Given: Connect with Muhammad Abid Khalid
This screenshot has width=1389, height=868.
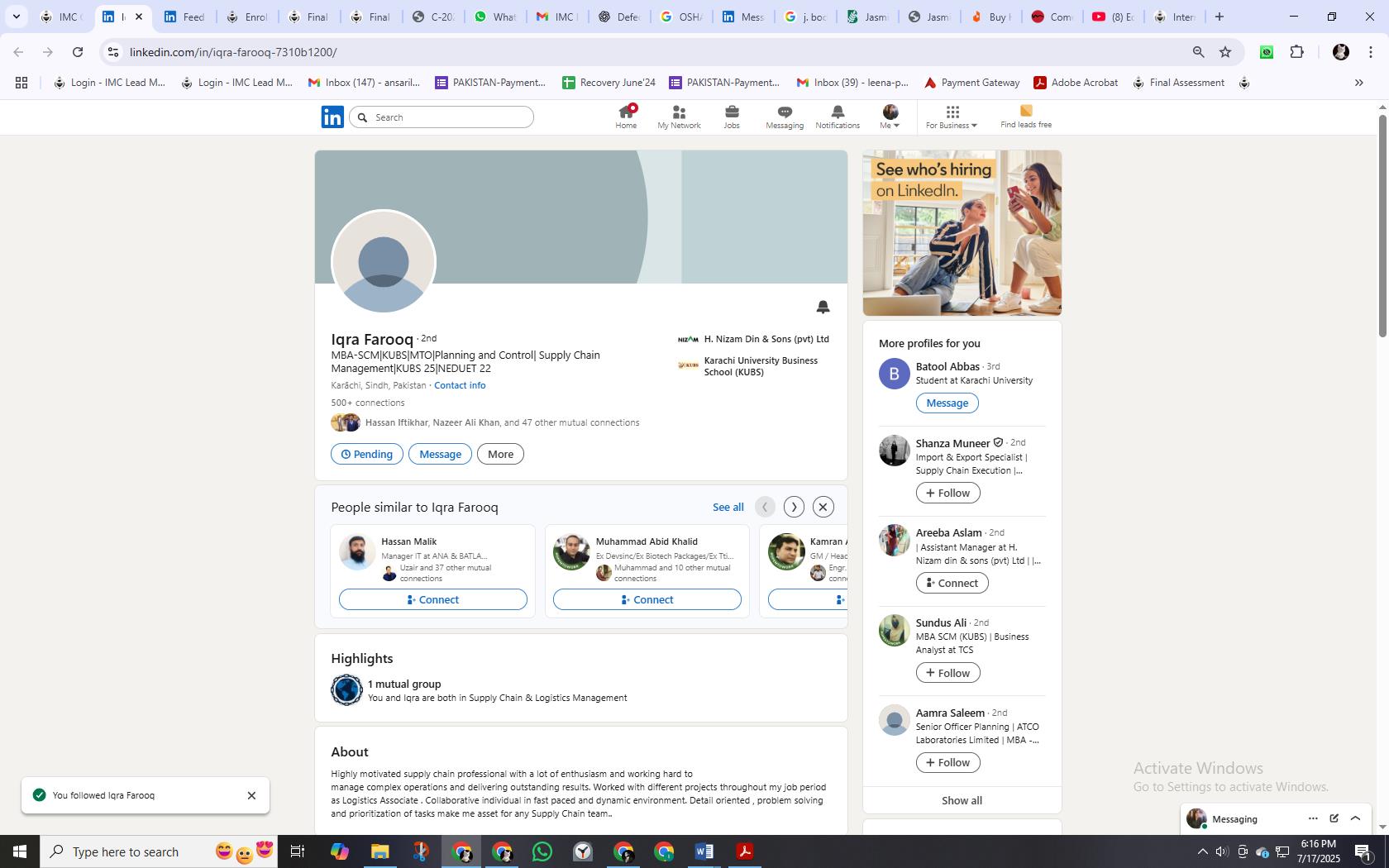Looking at the screenshot, I should pos(647,599).
